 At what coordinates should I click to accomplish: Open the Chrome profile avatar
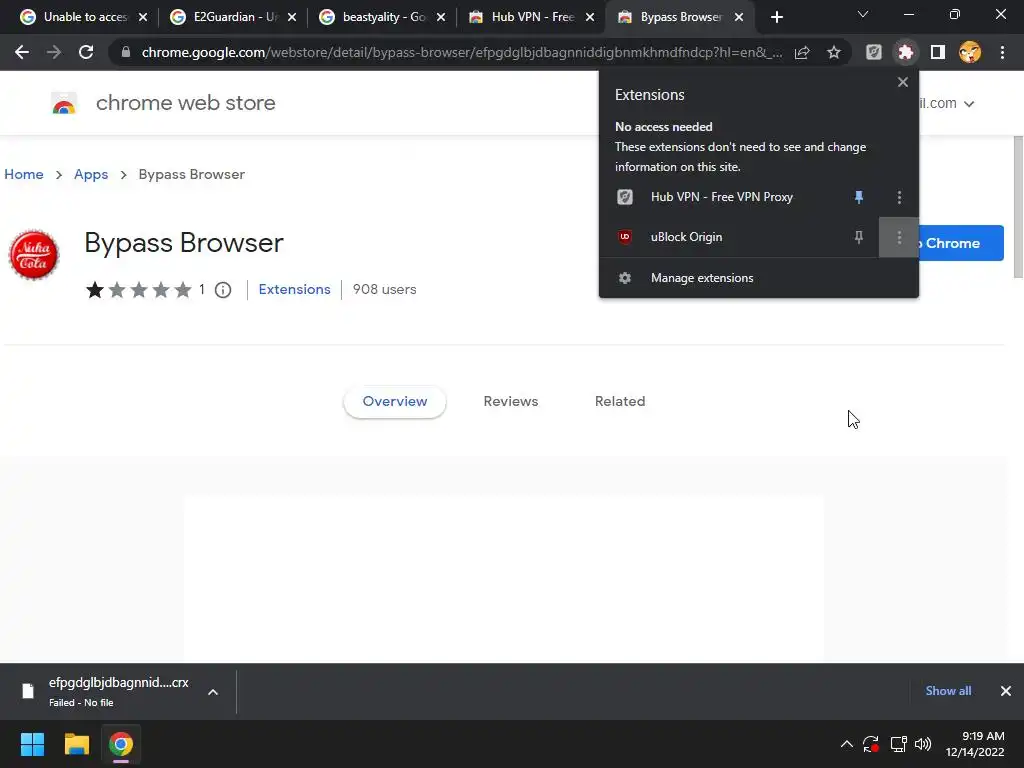pyautogui.click(x=970, y=52)
